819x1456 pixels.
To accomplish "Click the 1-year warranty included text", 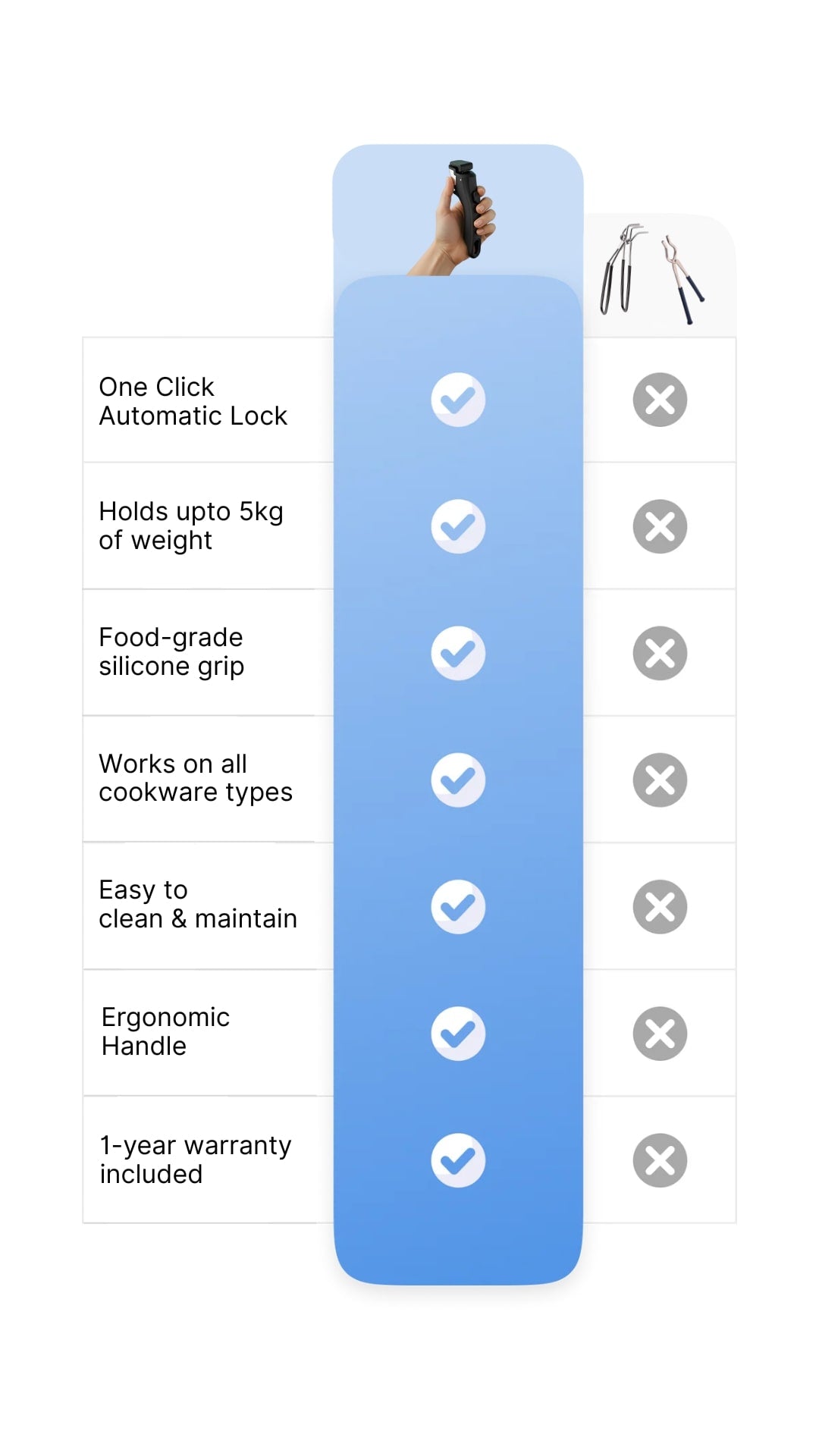I will (x=196, y=1159).
